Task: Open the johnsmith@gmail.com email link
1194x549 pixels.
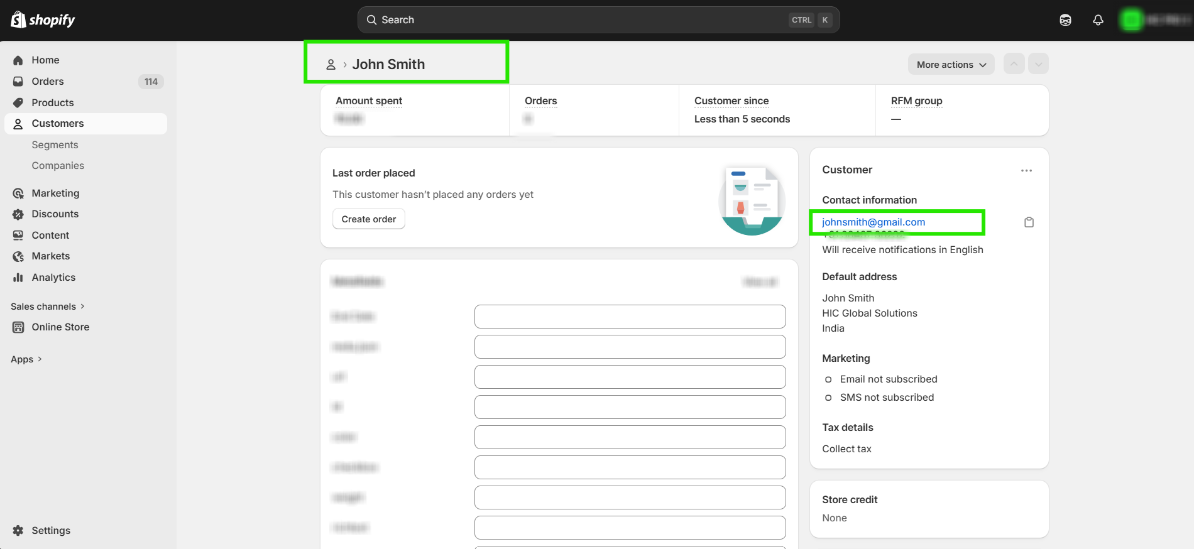Action: [x=873, y=222]
